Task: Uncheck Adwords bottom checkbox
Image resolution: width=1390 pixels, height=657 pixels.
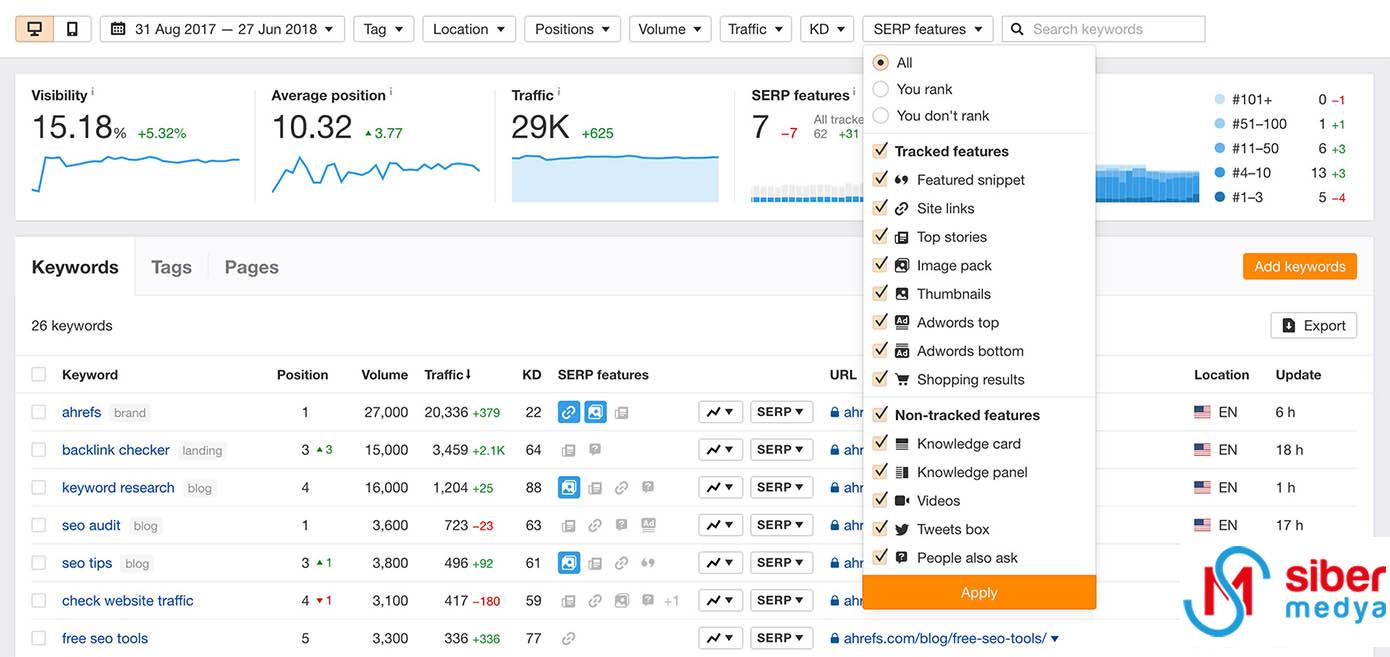Action: (880, 350)
